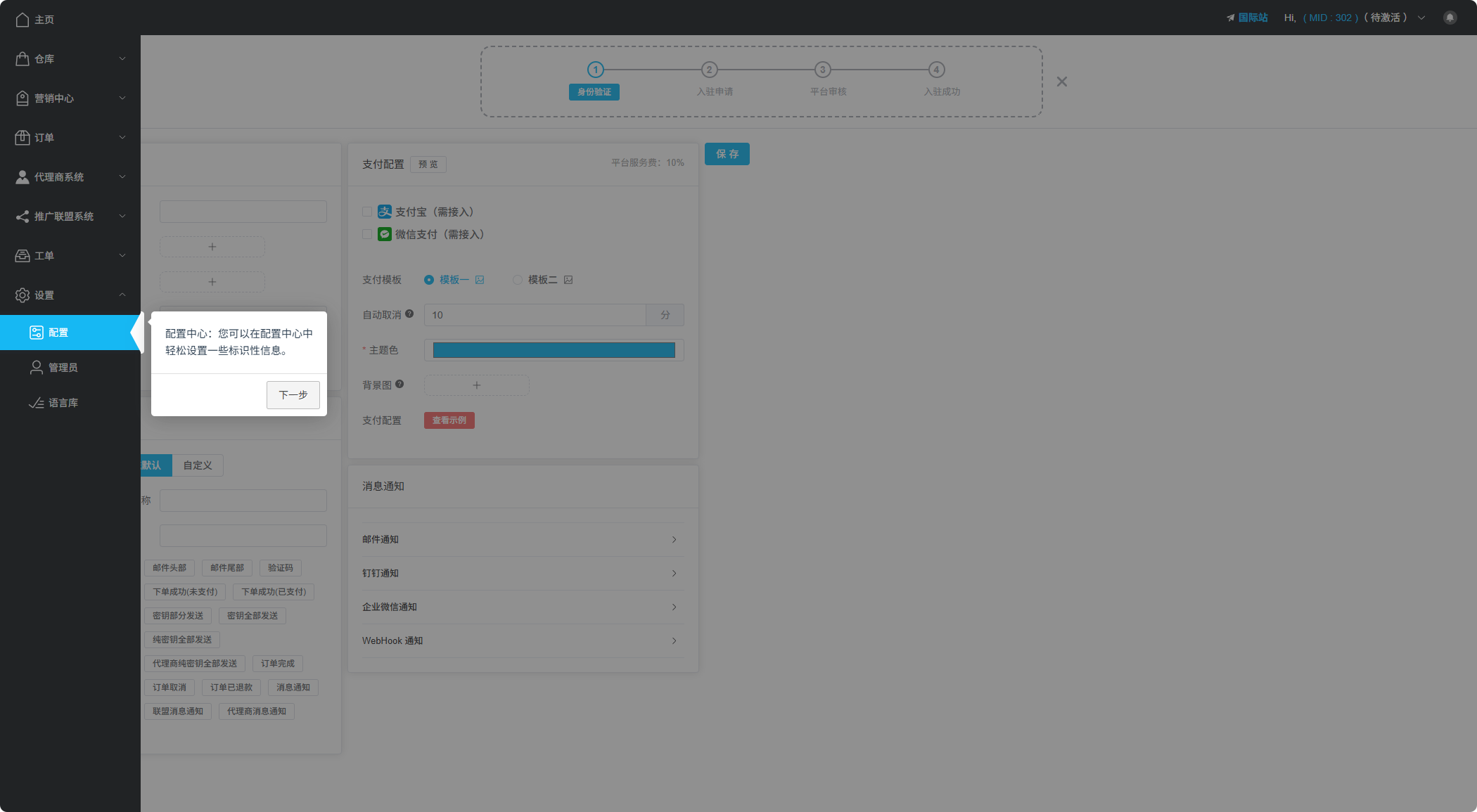Enable the 支付宝 payment checkbox
This screenshot has height=812, width=1477.
[367, 212]
